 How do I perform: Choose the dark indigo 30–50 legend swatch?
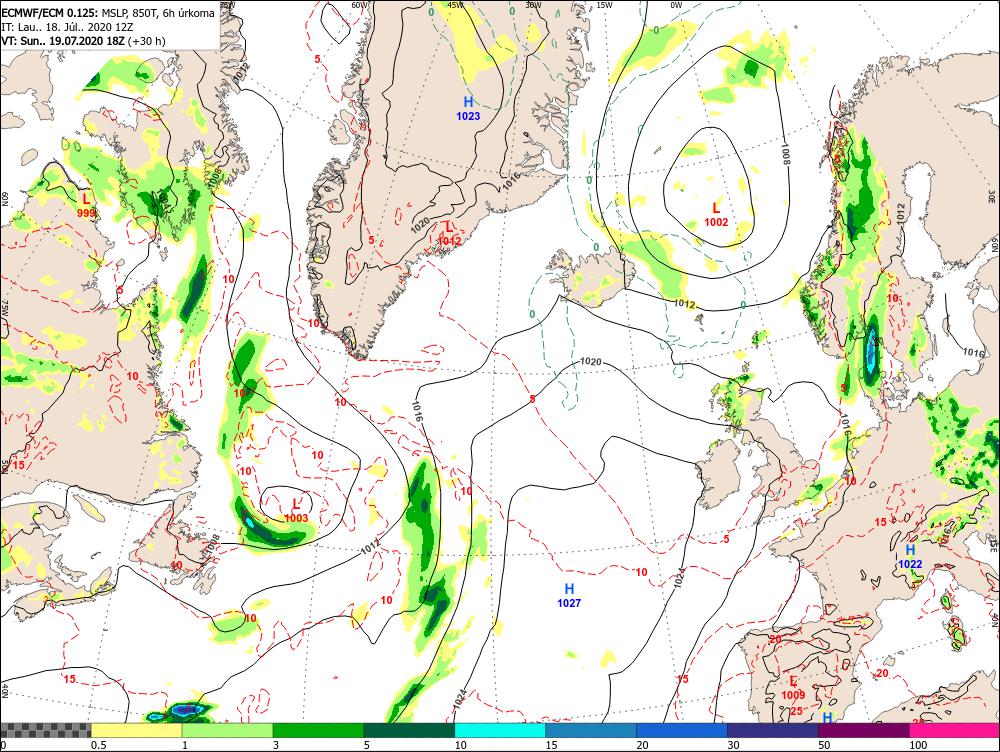772,730
